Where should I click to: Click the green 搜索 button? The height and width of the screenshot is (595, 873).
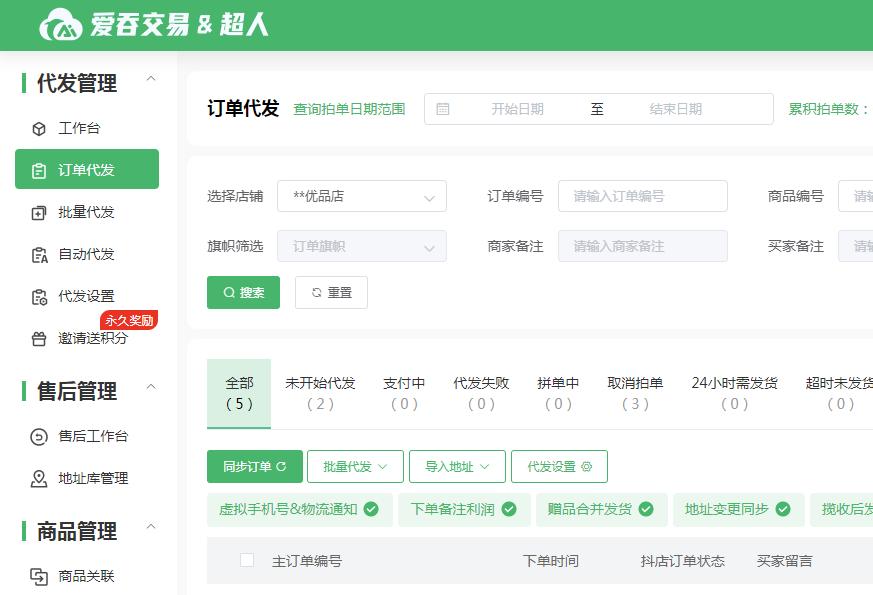[243, 292]
